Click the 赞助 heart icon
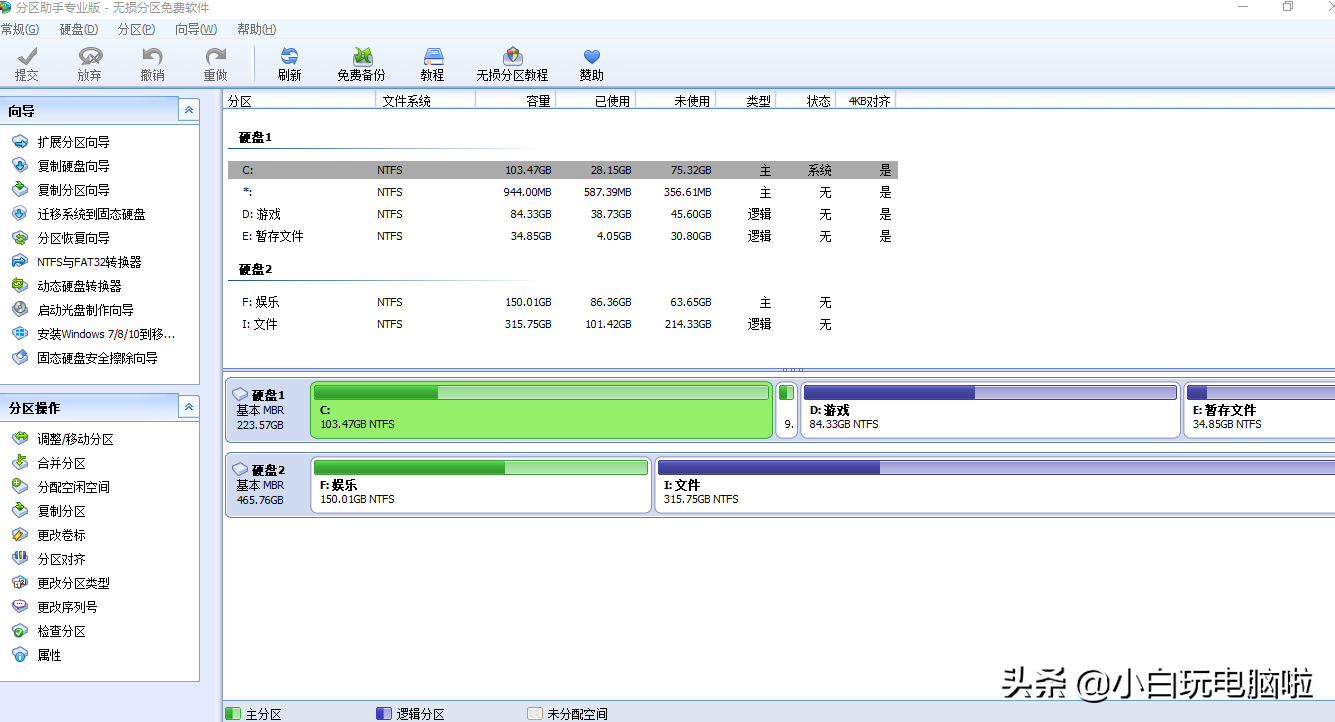This screenshot has height=722, width=1335. click(591, 64)
